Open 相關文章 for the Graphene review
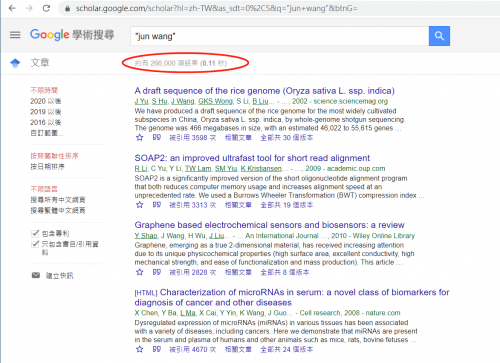The height and width of the screenshot is (363, 500). point(238,272)
